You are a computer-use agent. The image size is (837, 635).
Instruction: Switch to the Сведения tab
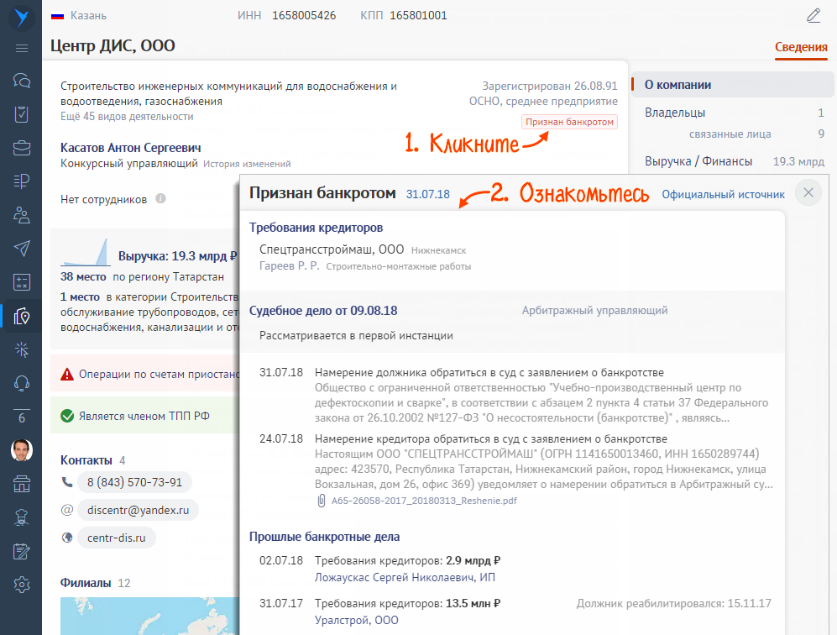[x=801, y=47]
